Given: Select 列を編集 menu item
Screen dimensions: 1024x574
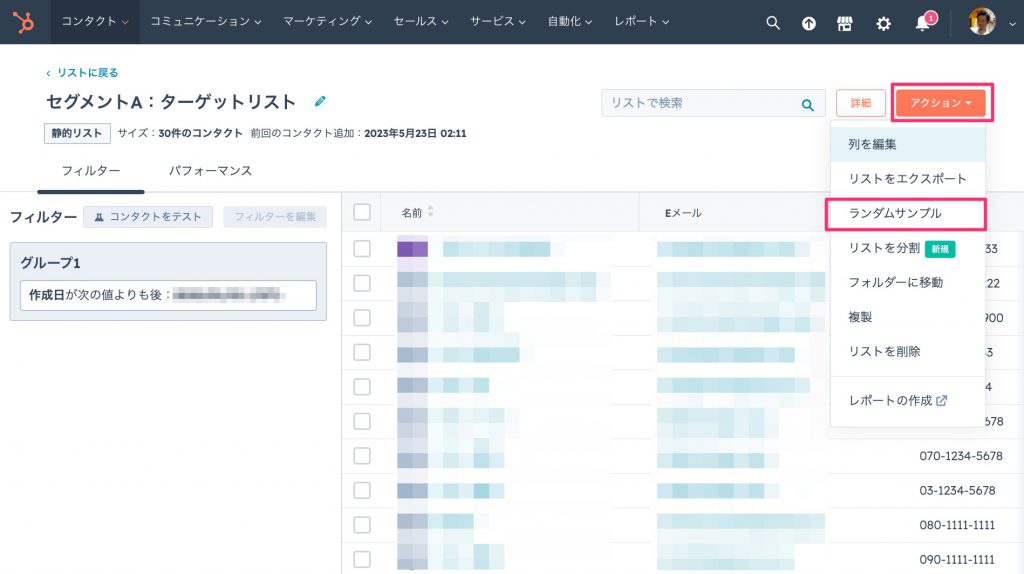Looking at the screenshot, I should 908,144.
